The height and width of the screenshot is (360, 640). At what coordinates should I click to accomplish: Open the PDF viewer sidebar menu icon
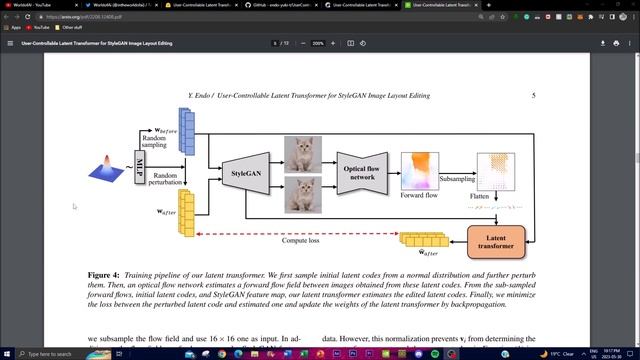click(x=10, y=43)
